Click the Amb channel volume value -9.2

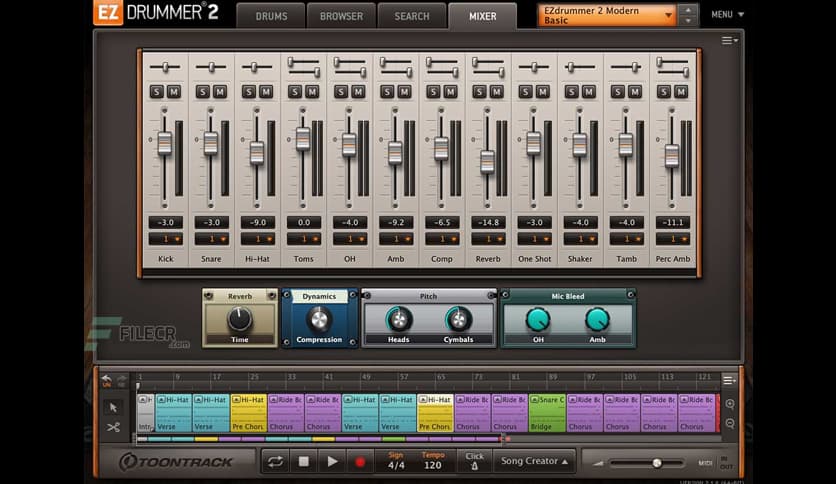[396, 222]
